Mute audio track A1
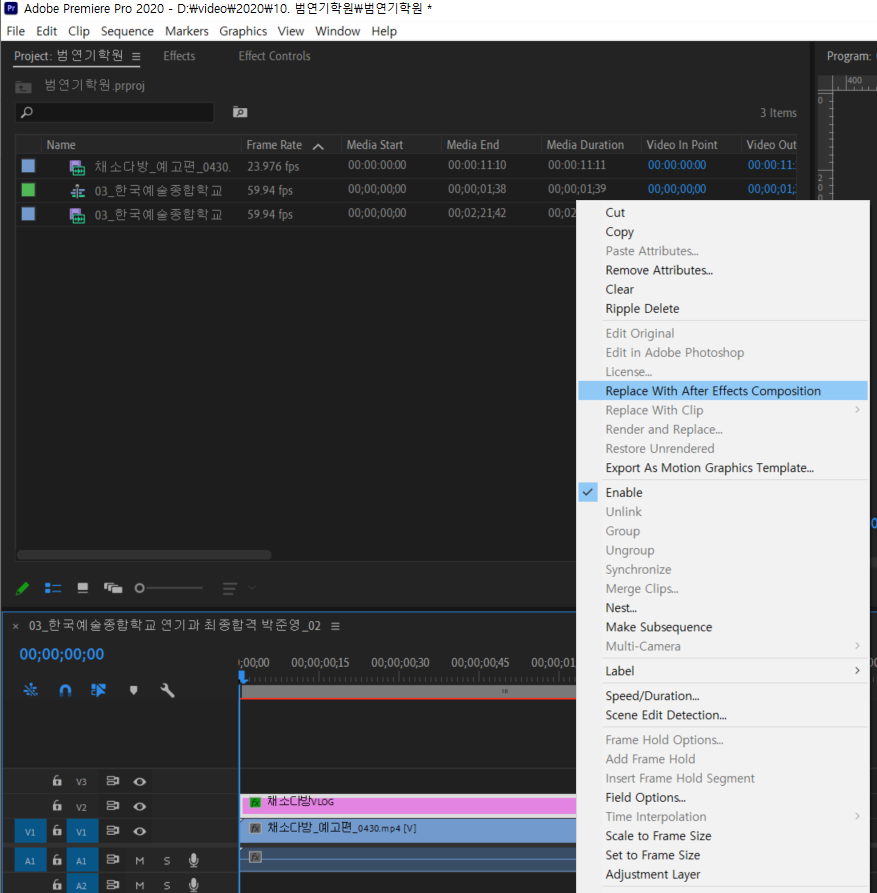 140,861
